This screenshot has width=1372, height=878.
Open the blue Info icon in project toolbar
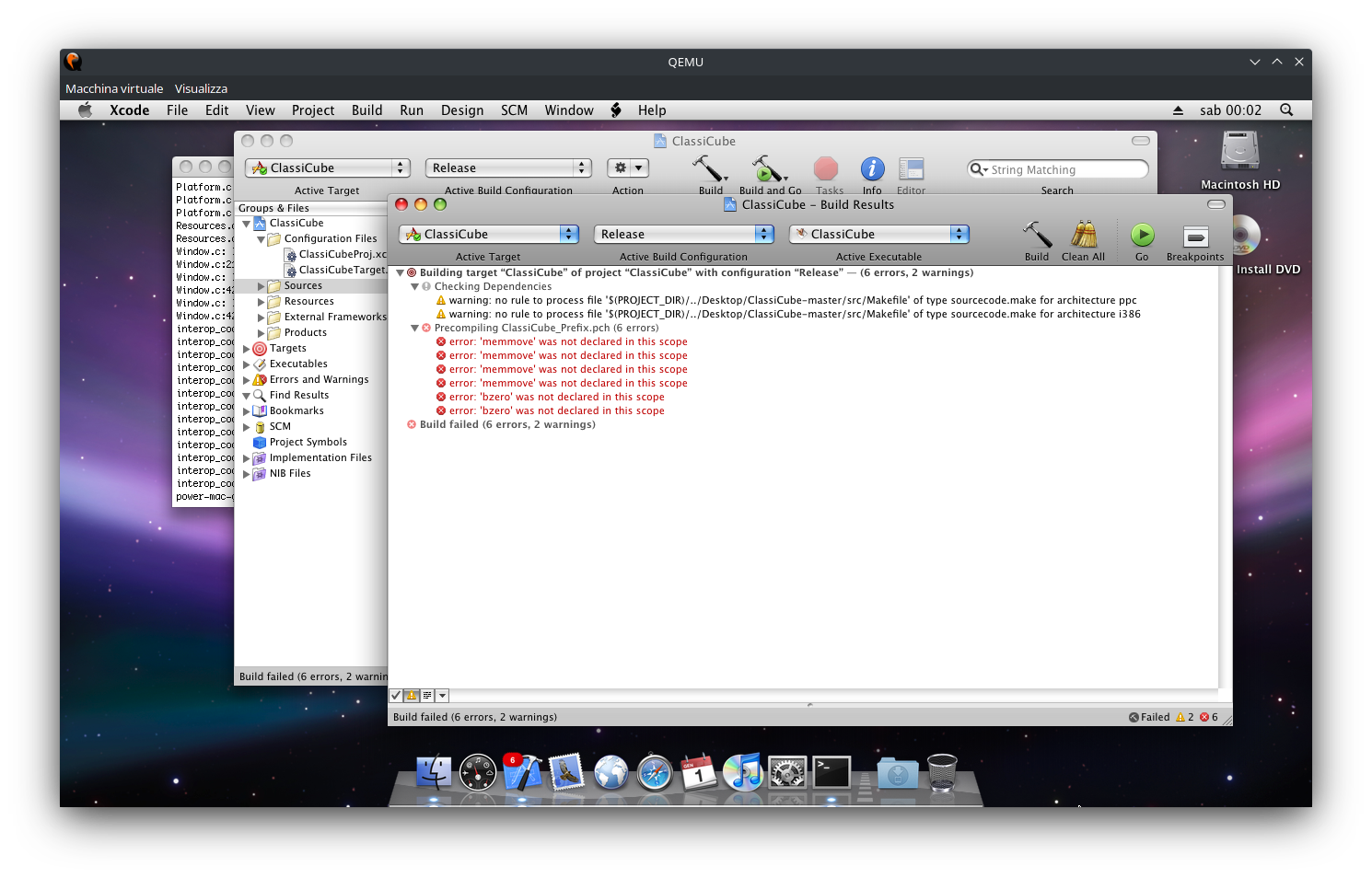click(x=872, y=168)
